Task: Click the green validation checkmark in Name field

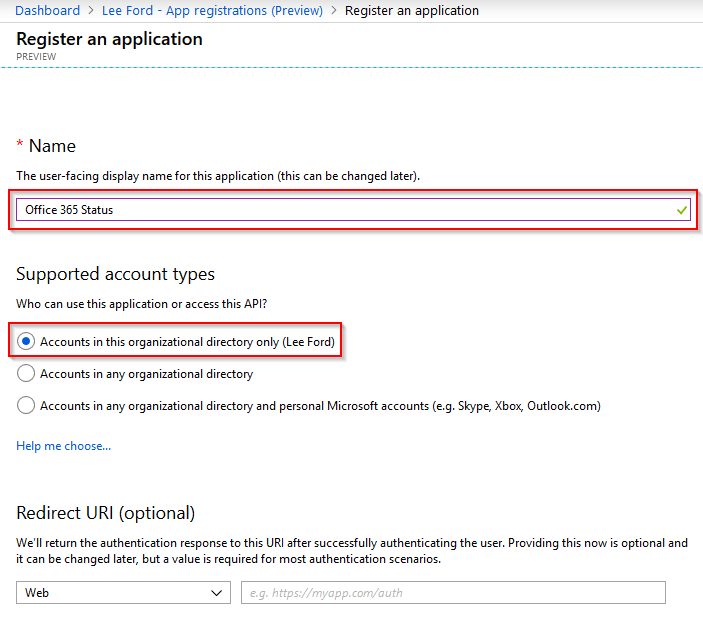Action: coord(682,210)
